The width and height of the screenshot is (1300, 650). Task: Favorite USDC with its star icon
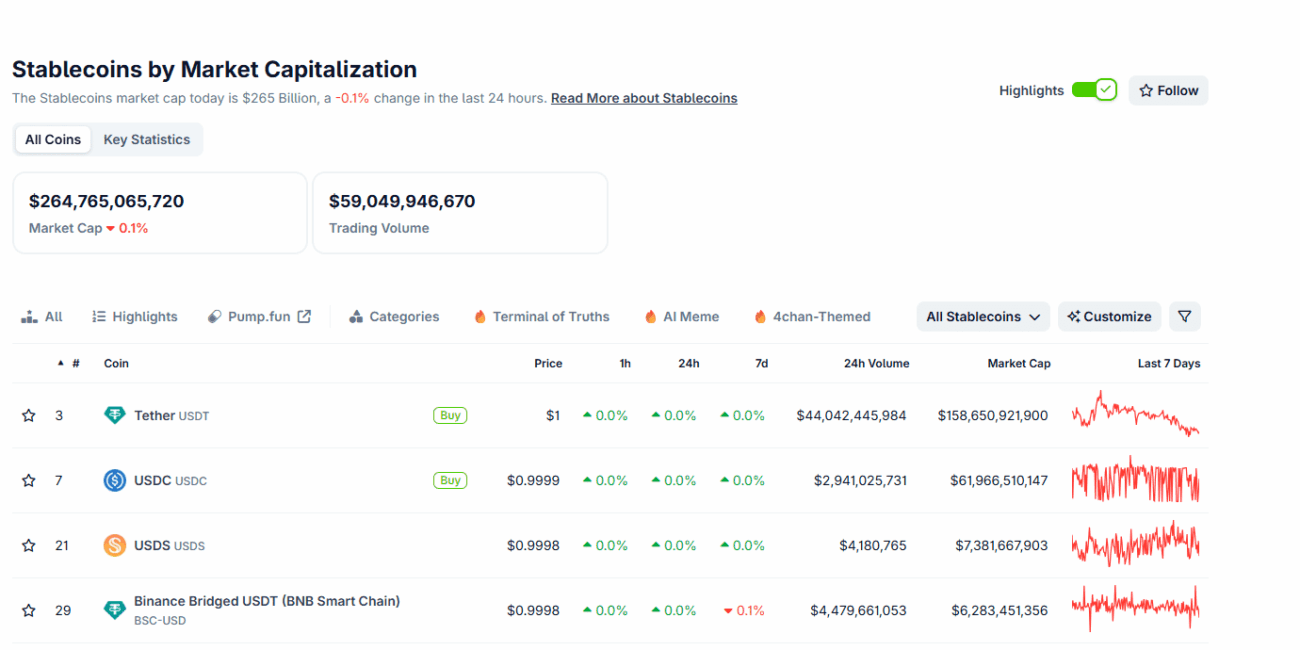[29, 480]
